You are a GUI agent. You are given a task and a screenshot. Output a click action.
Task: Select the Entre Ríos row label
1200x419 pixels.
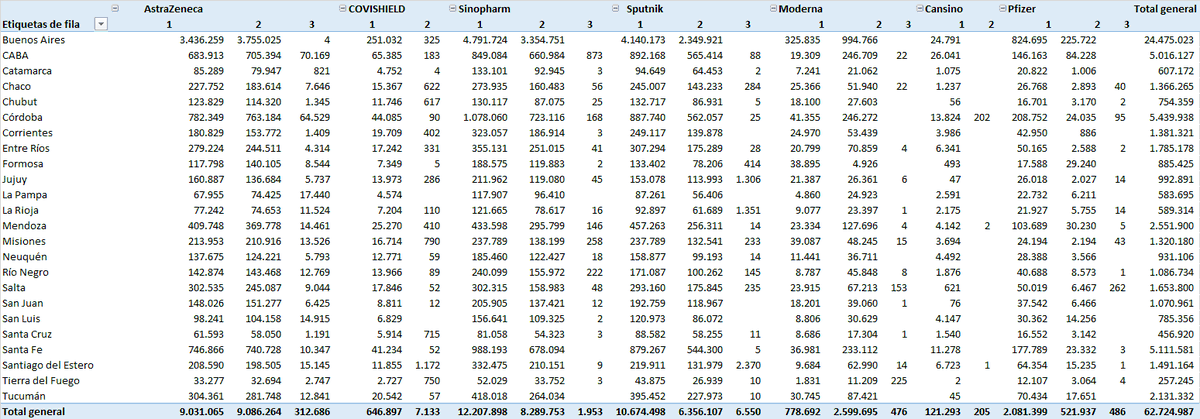pyautogui.click(x=26, y=148)
